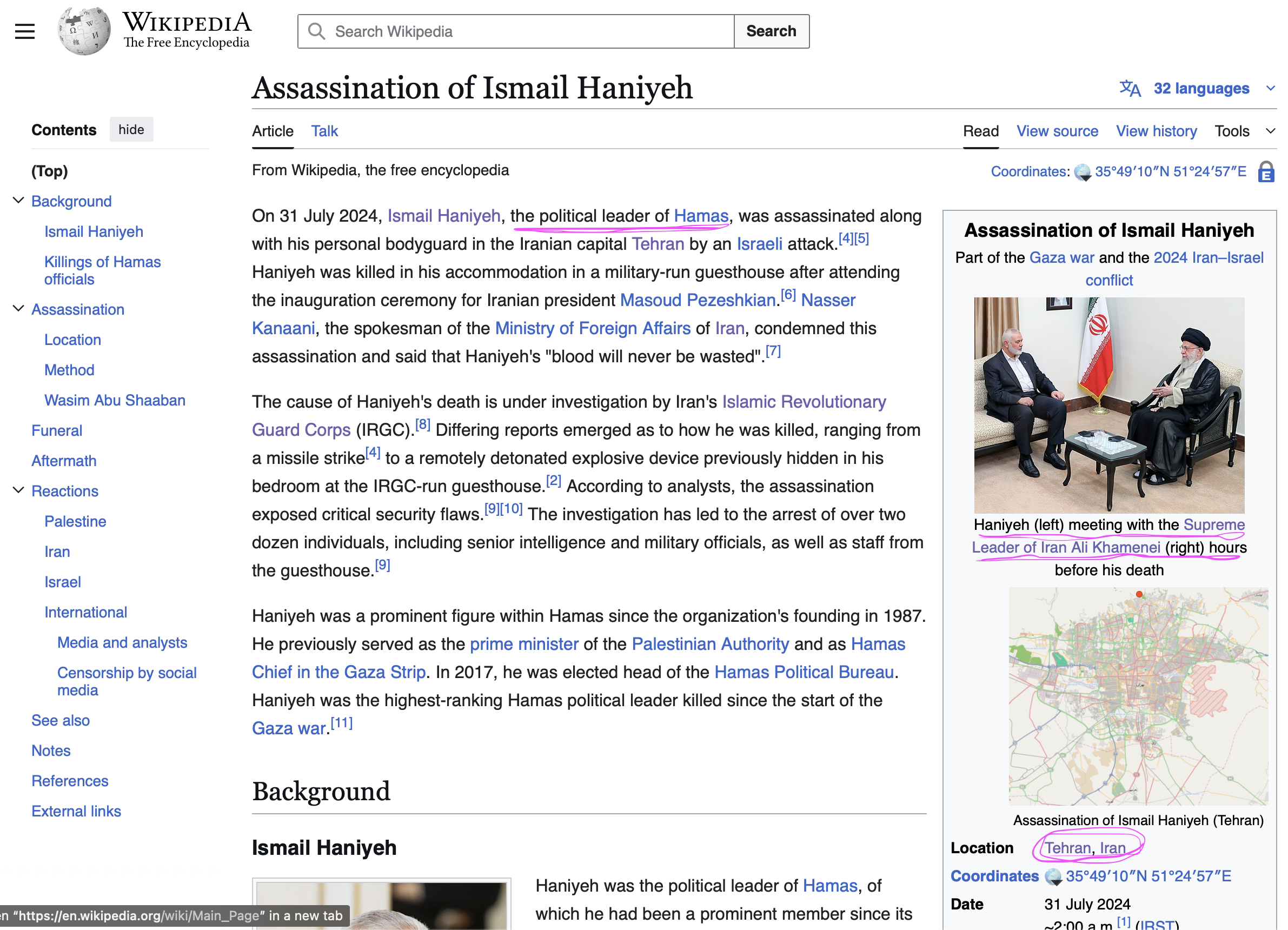Open the Tehran link in infobox Location

click(1067, 848)
